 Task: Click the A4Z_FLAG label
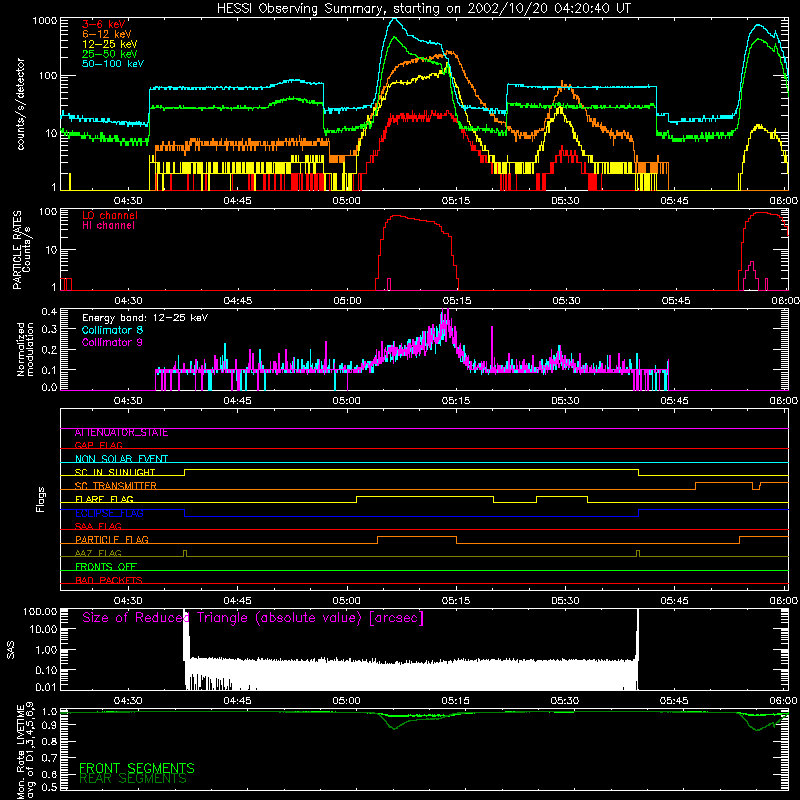click(x=98, y=553)
